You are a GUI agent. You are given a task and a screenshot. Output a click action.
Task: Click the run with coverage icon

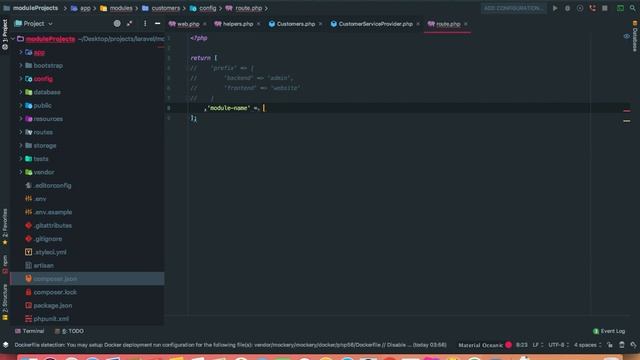pyautogui.click(x=580, y=8)
